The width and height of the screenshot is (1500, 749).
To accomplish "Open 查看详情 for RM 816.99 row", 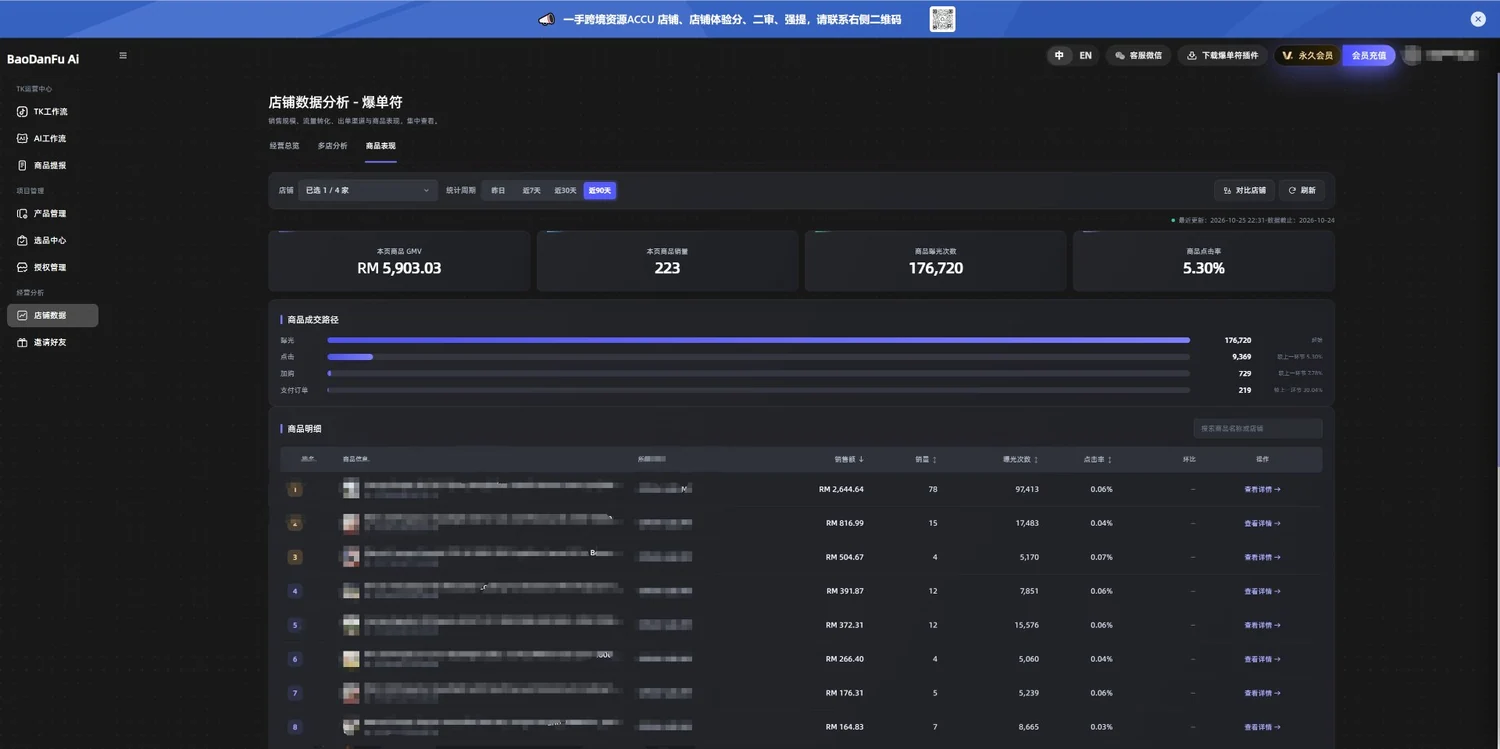I will tap(1262, 523).
